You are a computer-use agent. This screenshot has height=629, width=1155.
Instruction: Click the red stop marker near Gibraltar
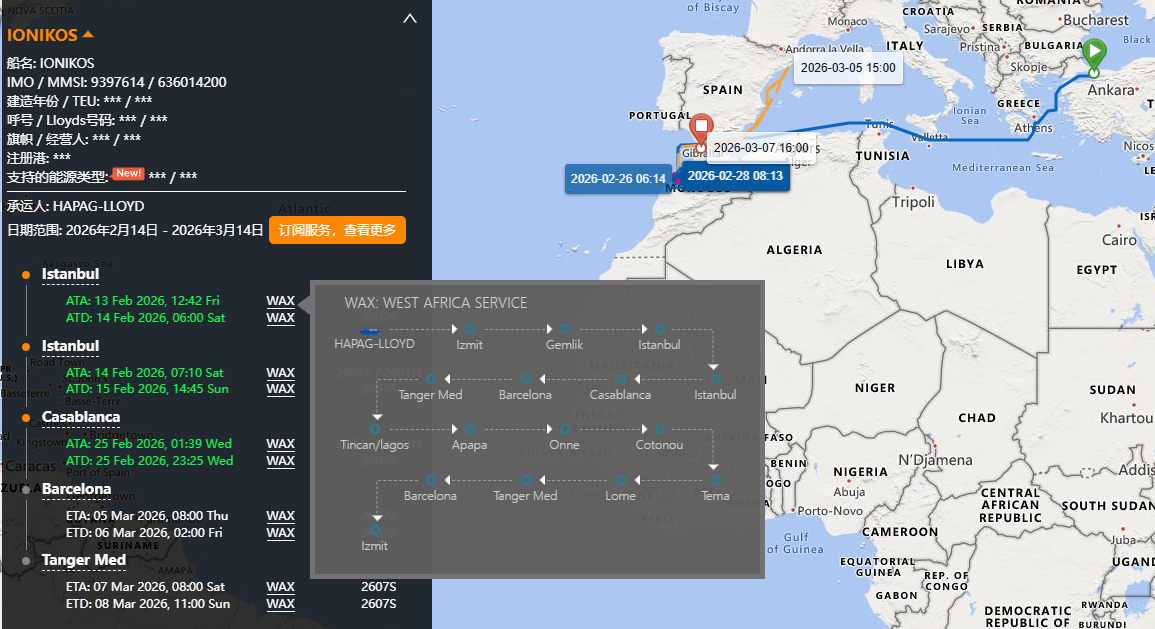point(702,128)
